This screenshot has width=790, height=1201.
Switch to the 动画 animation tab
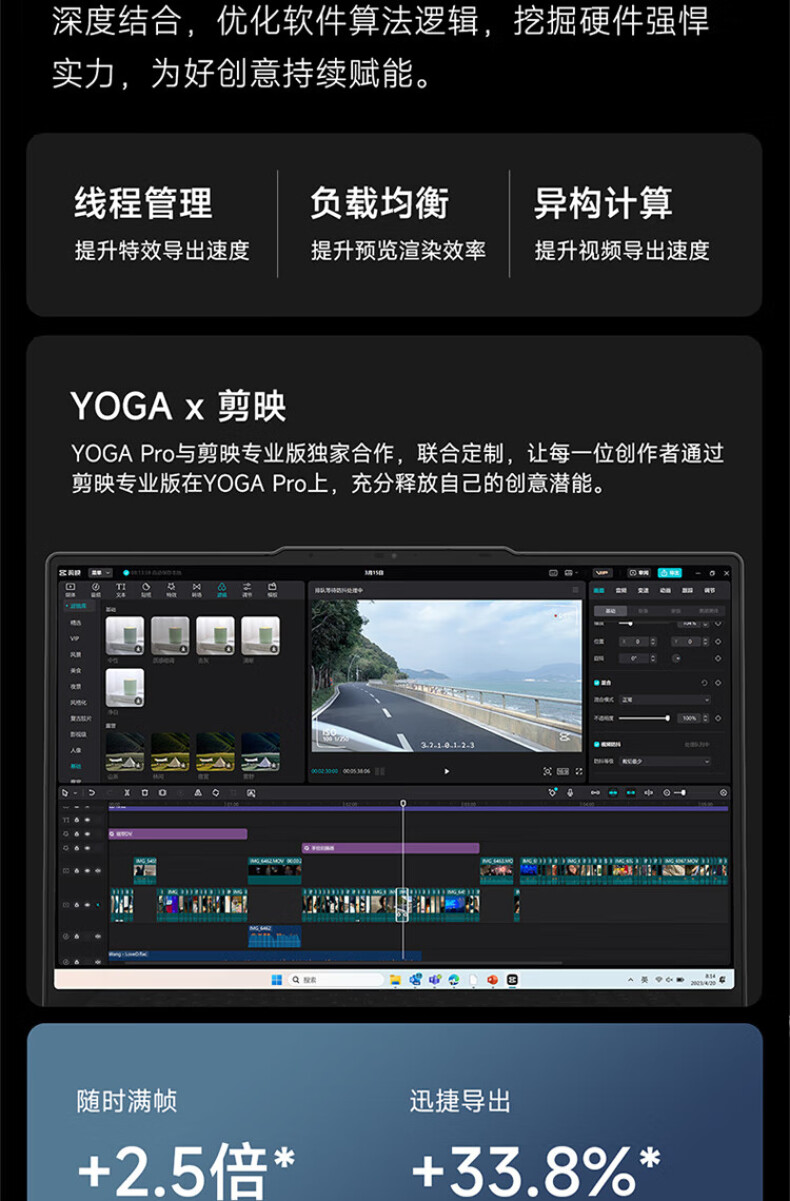[x=665, y=590]
